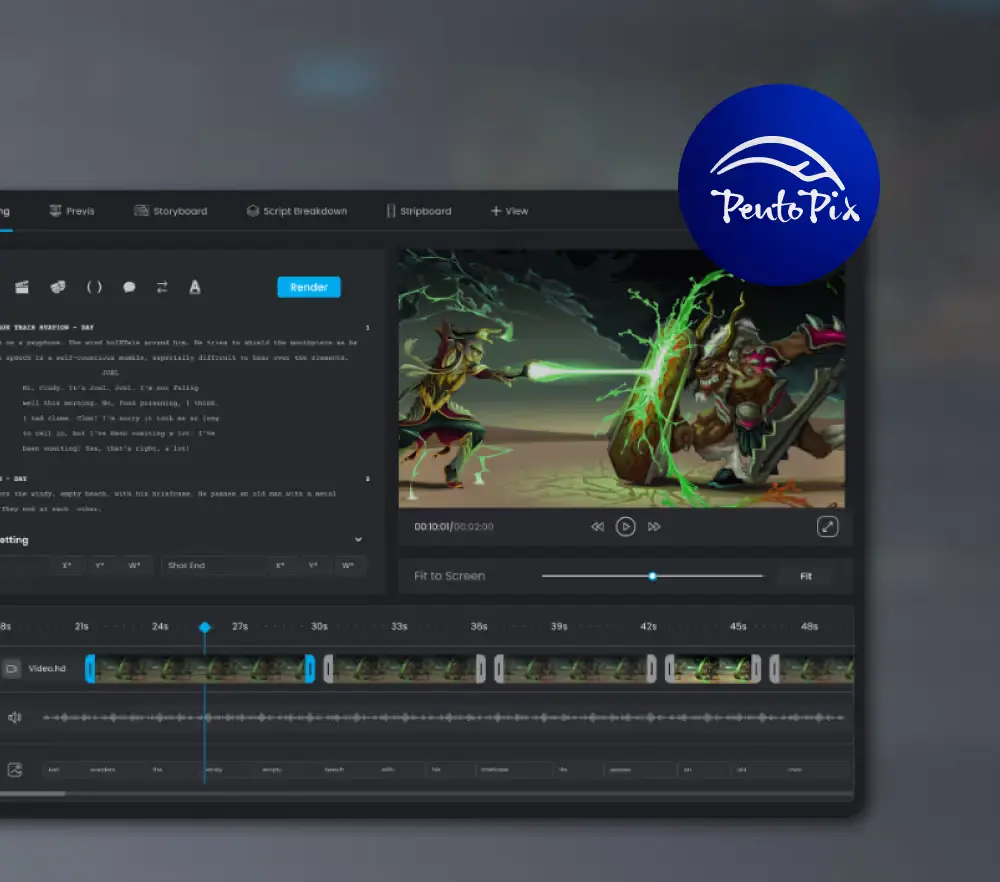The height and width of the screenshot is (882, 1000).
Task: Fast forward the video preview
Action: coord(654,527)
